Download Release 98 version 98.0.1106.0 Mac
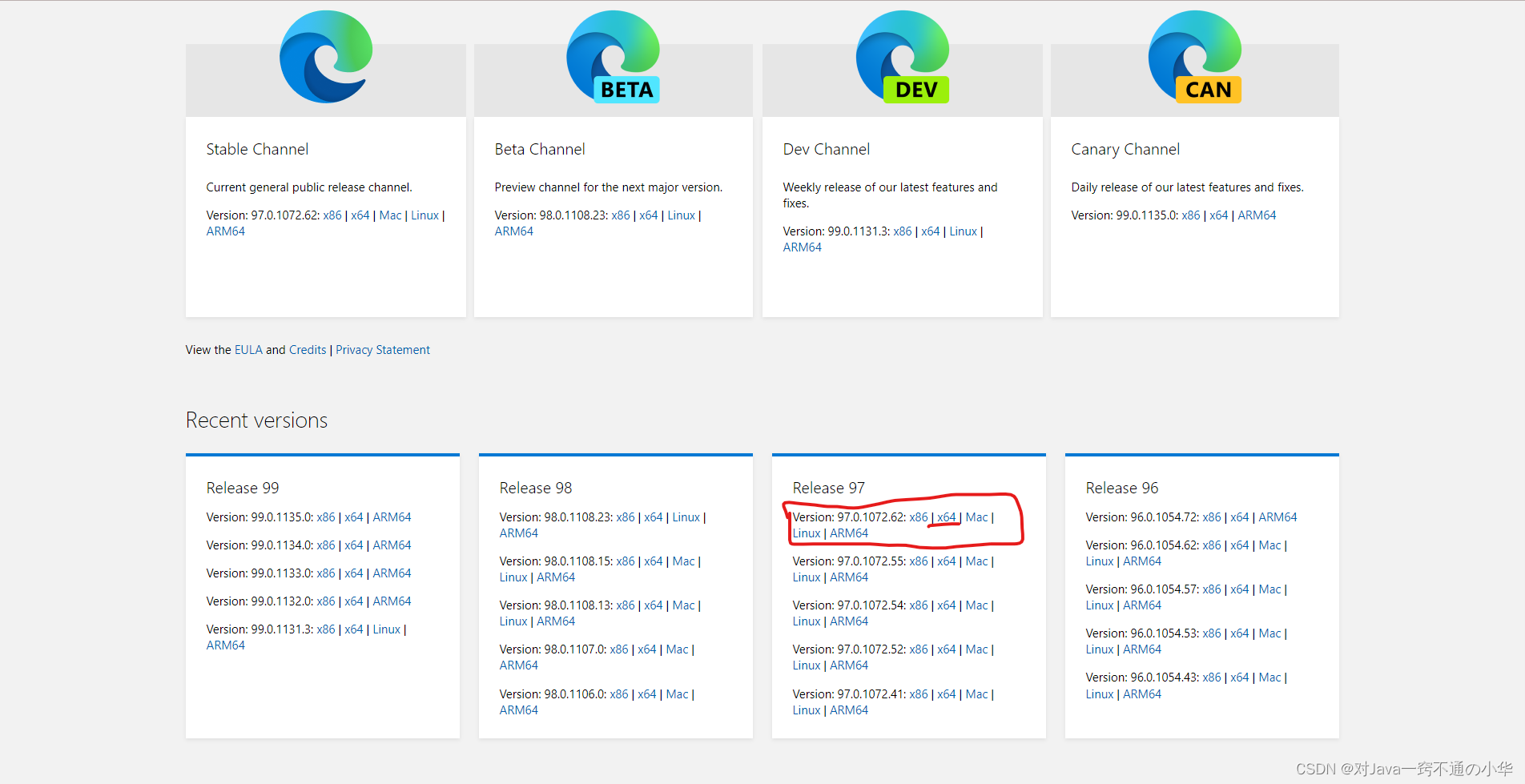Viewport: 1525px width, 784px height. pos(678,694)
